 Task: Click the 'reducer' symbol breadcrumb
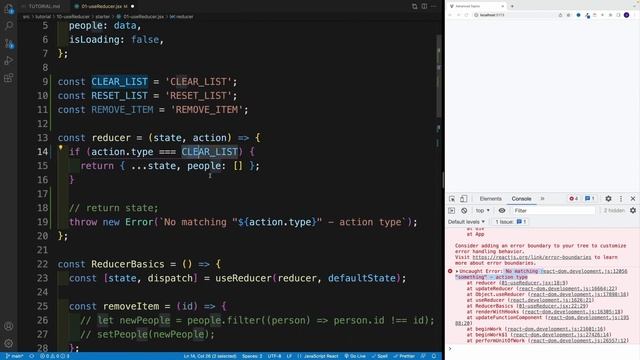tap(181, 17)
